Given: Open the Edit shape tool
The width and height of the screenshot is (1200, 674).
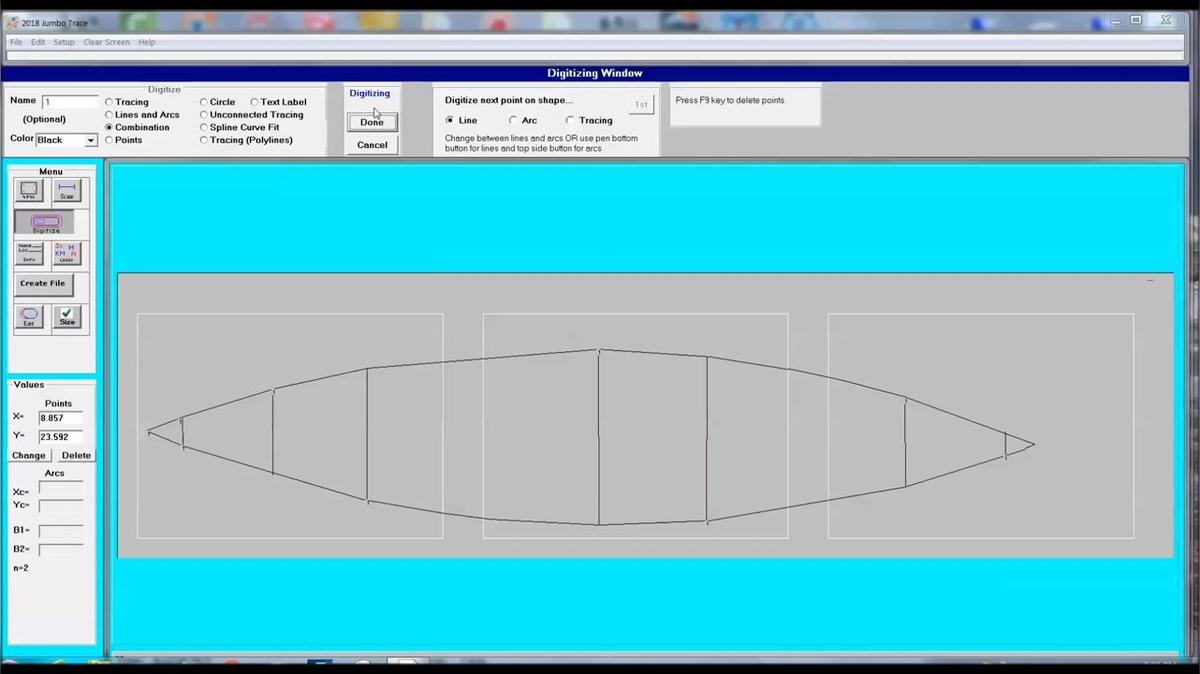Looking at the screenshot, I should pyautogui.click(x=29, y=318).
